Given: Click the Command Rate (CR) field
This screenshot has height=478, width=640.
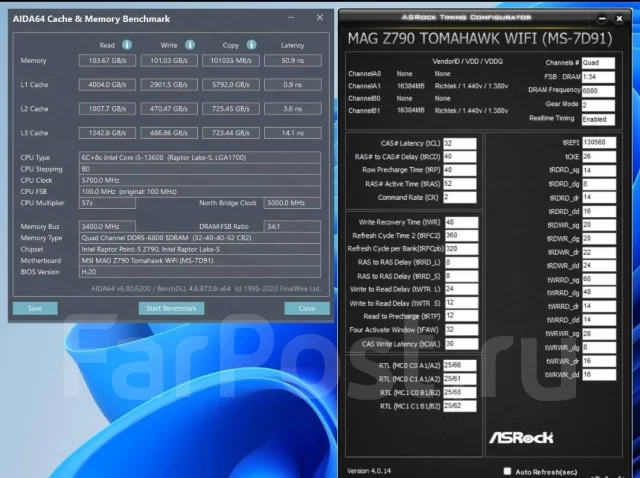Looking at the screenshot, I should (460, 197).
